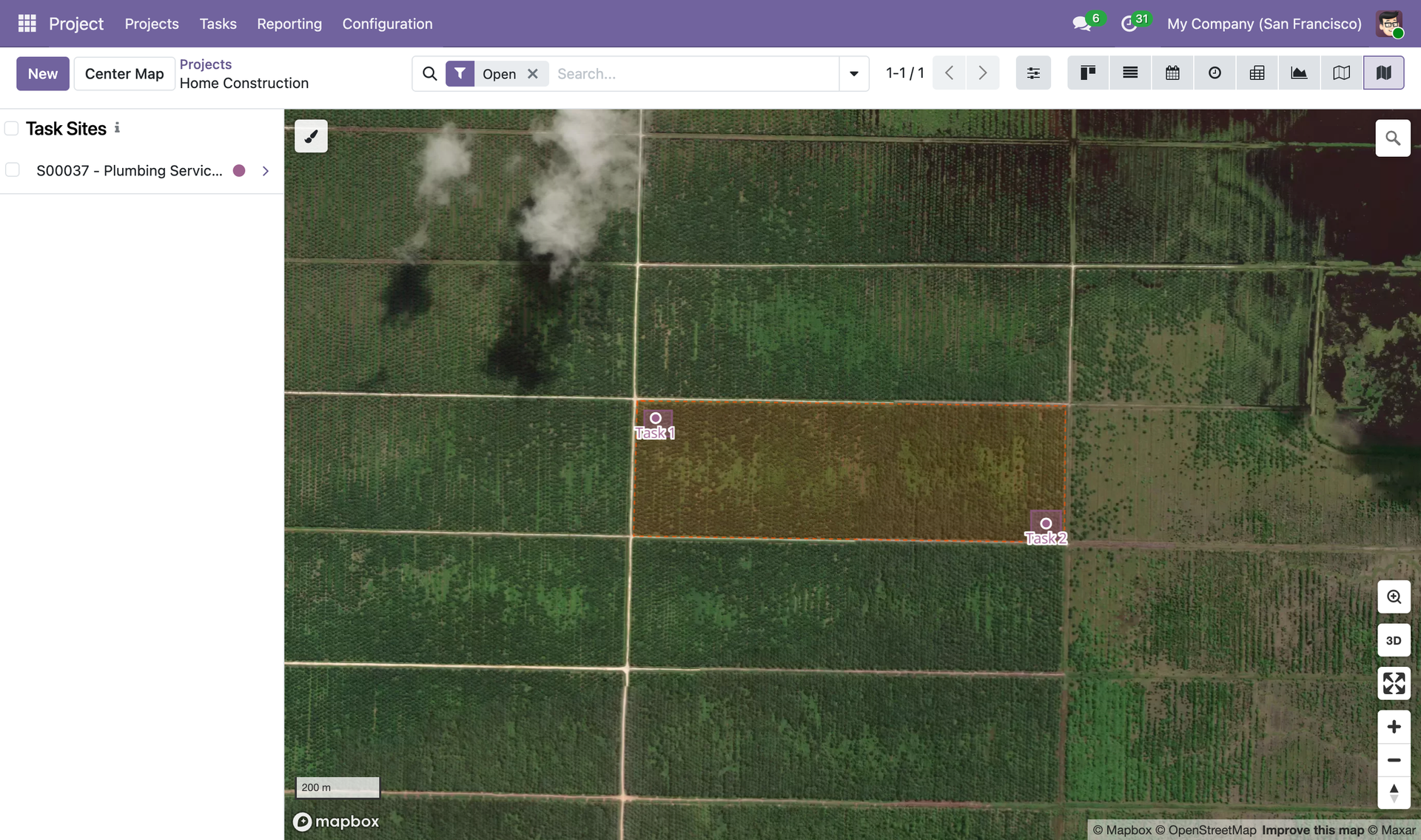
Task: Click the pager counter 1-1 / 1
Action: click(905, 73)
